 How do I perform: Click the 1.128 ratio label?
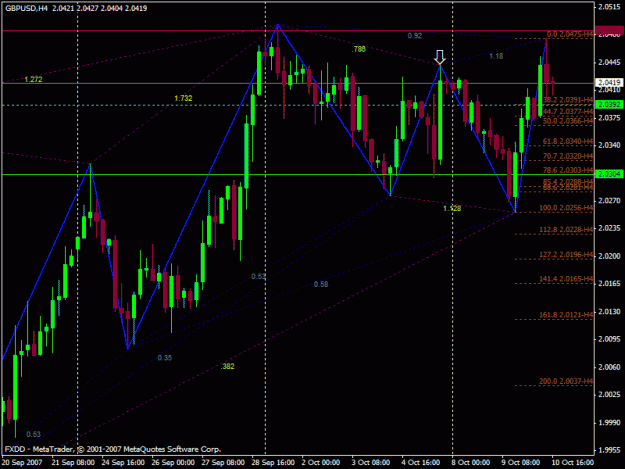coord(452,208)
